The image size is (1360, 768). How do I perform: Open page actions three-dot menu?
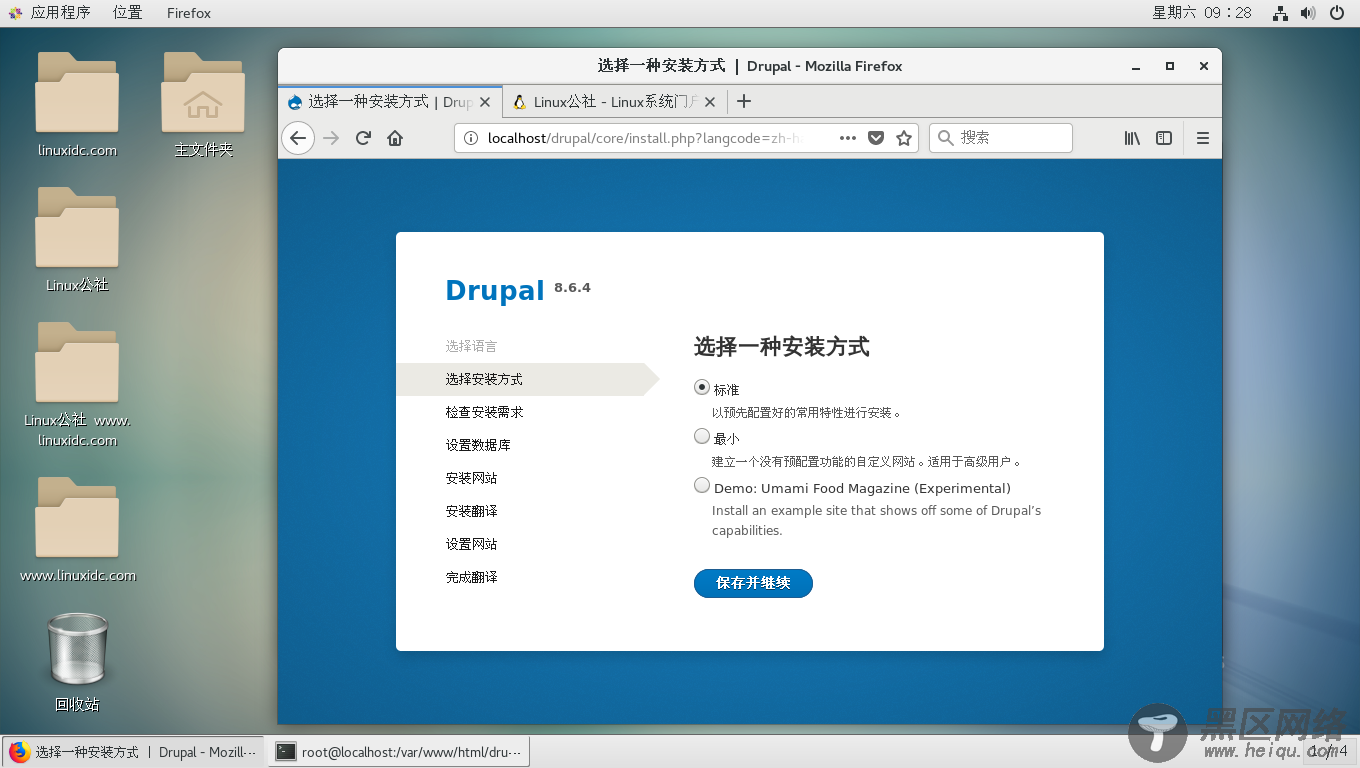[x=847, y=138]
